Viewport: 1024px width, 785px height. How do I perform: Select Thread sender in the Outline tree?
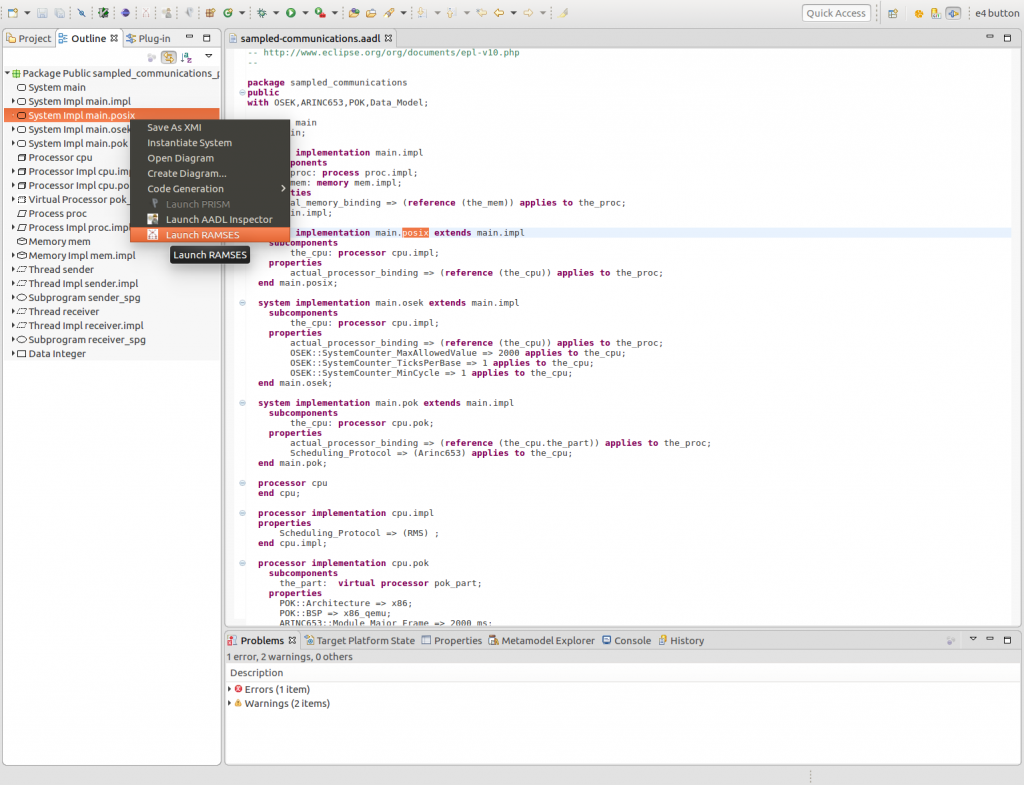[67, 269]
